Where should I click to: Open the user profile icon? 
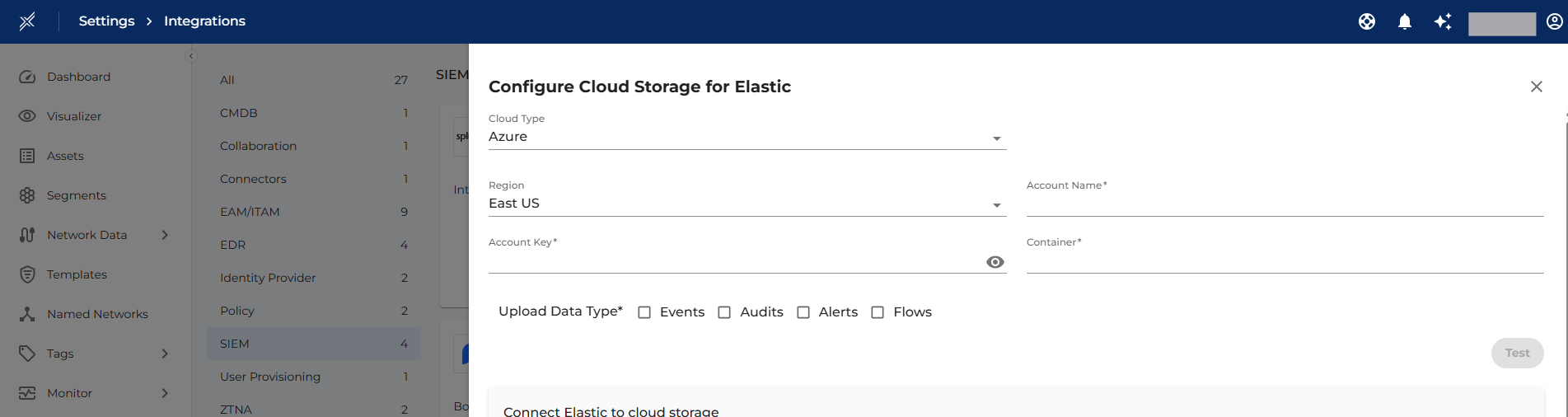click(x=1555, y=21)
